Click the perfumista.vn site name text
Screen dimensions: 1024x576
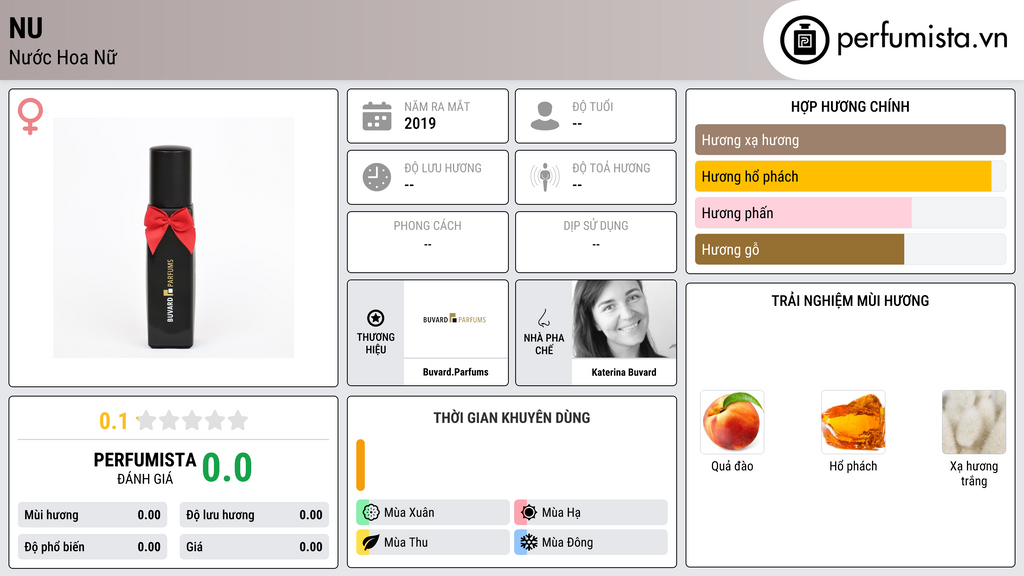click(922, 38)
